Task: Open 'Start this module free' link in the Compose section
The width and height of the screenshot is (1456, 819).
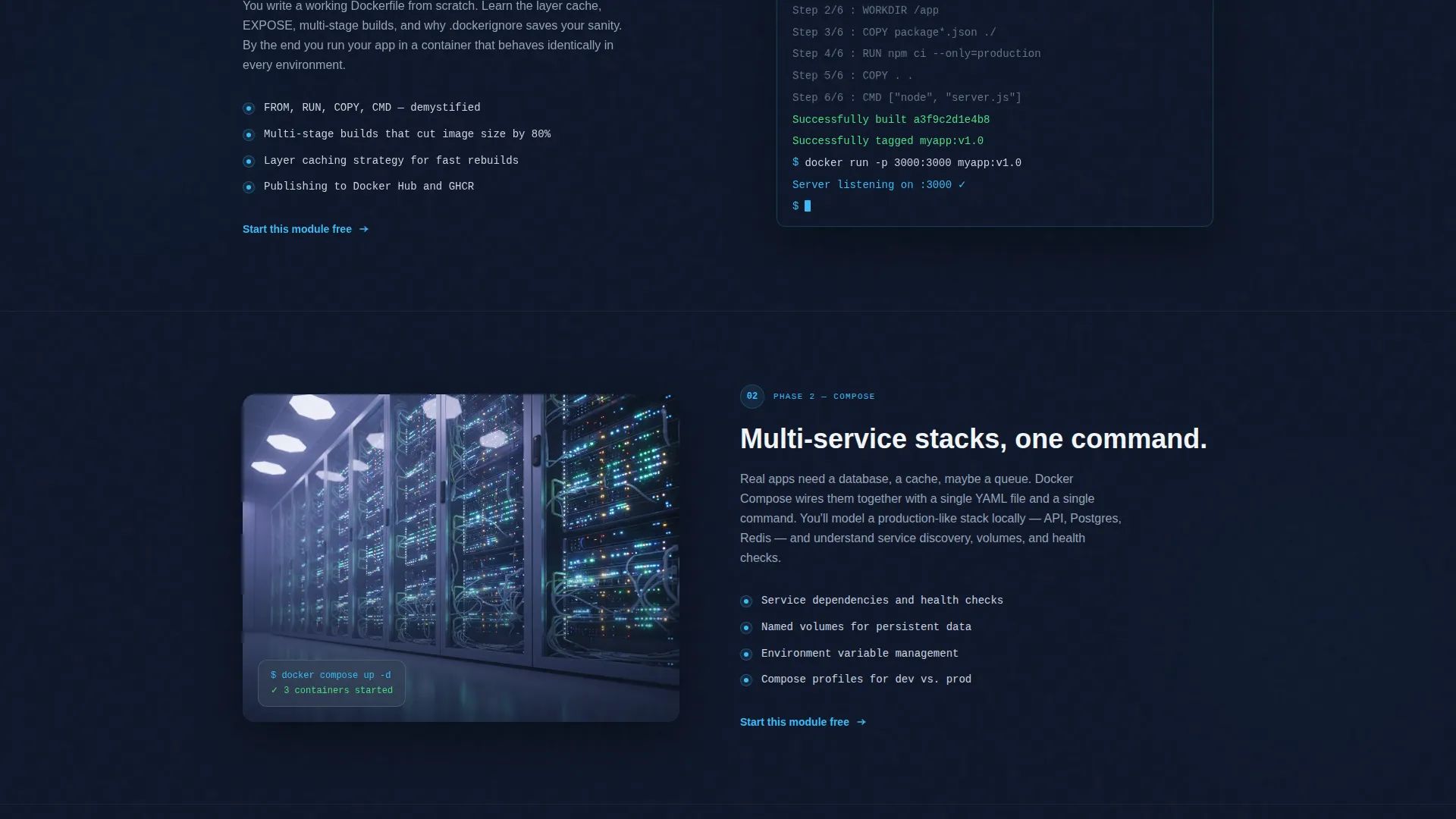Action: 802,722
